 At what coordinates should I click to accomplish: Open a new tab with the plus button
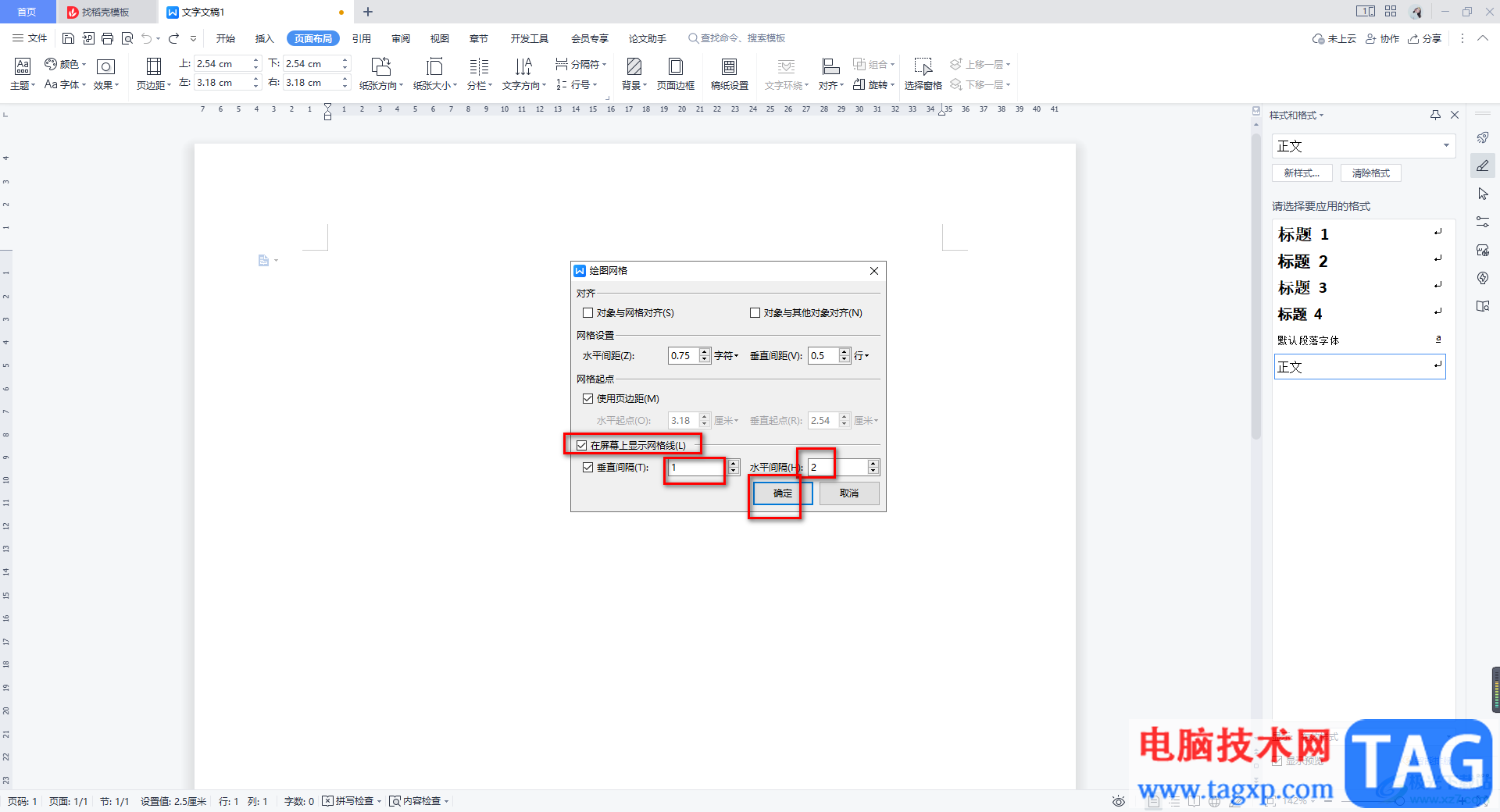[368, 12]
